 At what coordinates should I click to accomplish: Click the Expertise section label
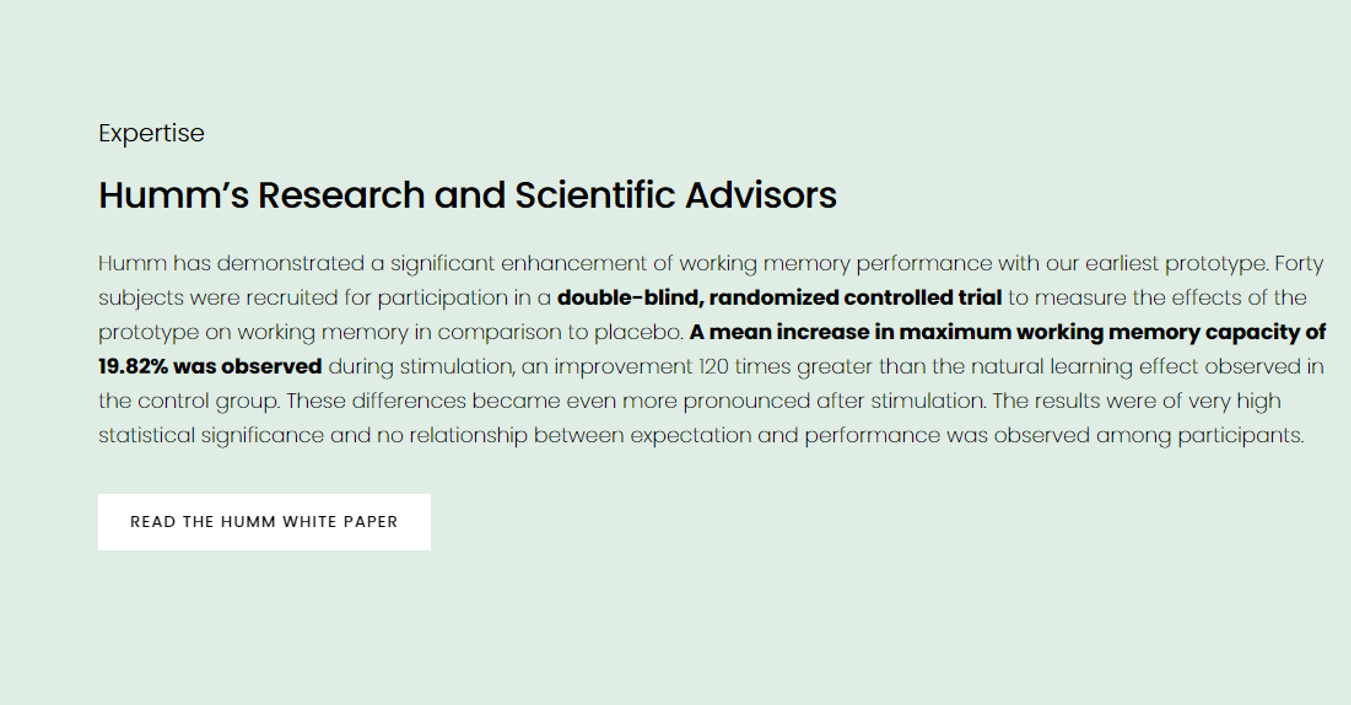tap(151, 134)
